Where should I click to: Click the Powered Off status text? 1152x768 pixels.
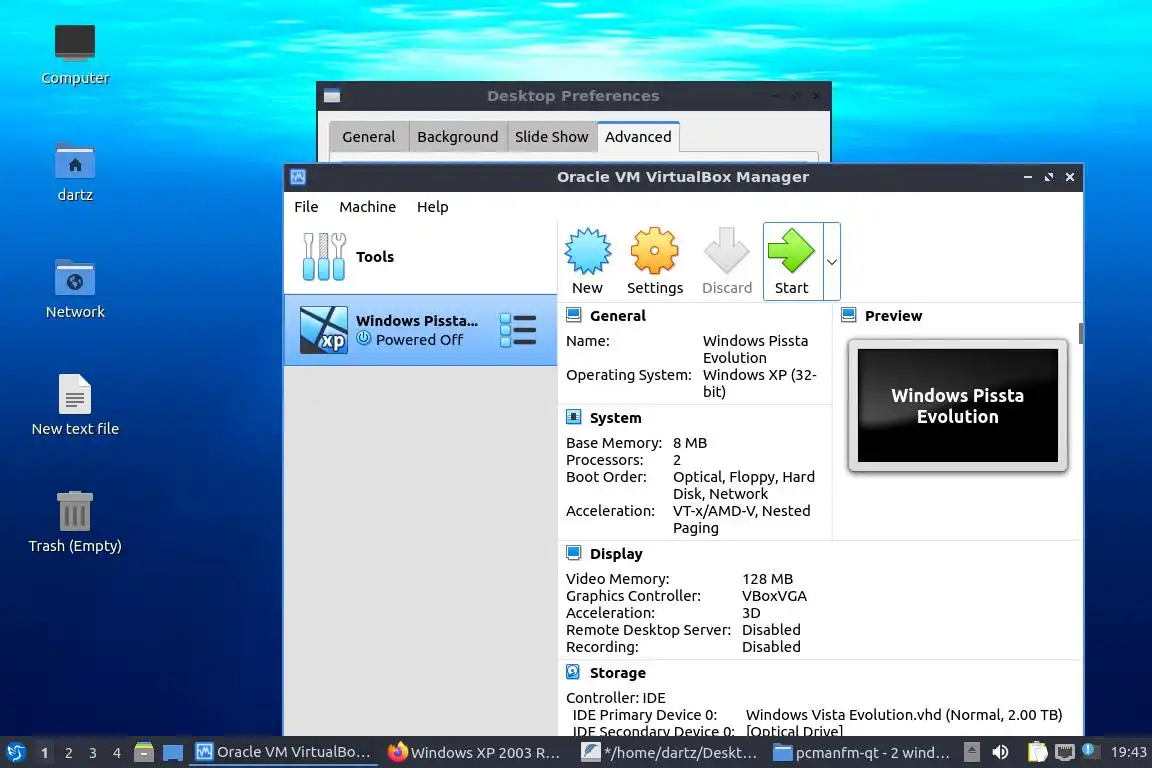(419, 340)
